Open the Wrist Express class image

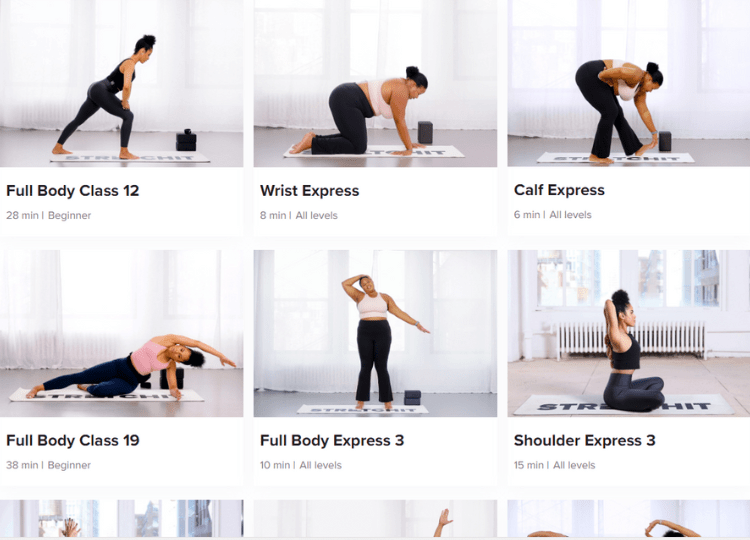tap(375, 83)
